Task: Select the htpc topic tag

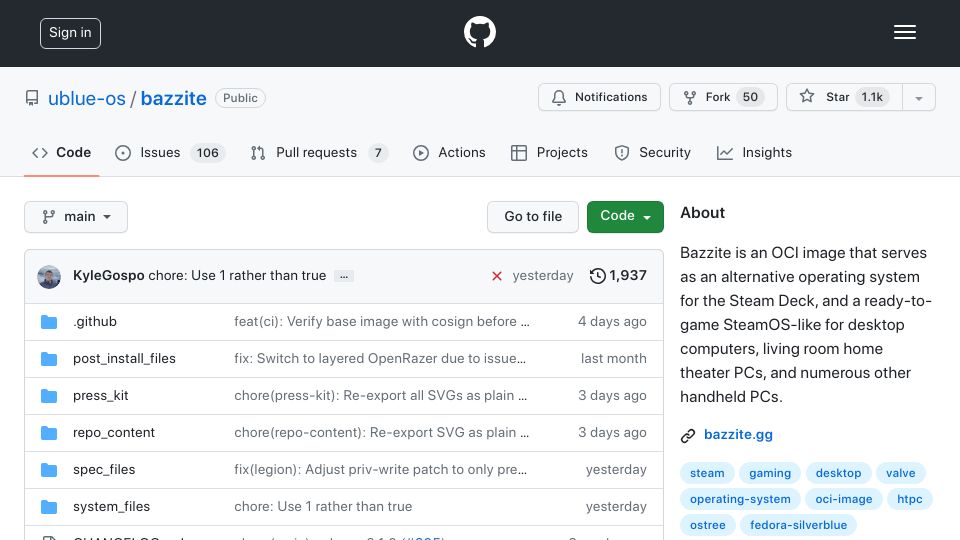Action: click(909, 499)
